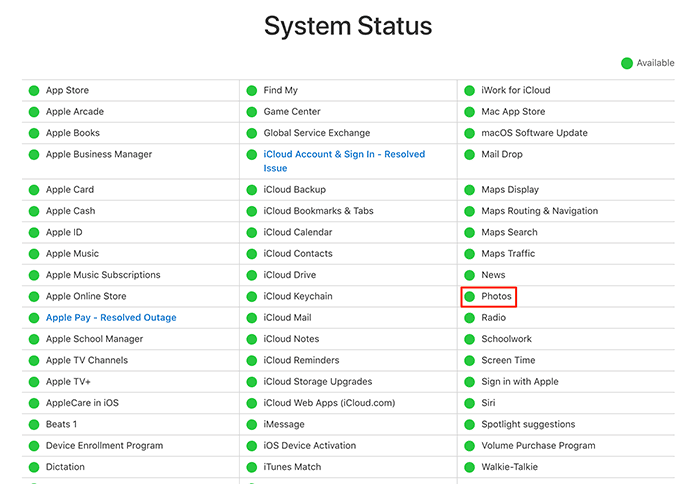Viewport: 680px width, 484px height.
Task: Click status dot next to Apple Card
Action: coord(34,190)
